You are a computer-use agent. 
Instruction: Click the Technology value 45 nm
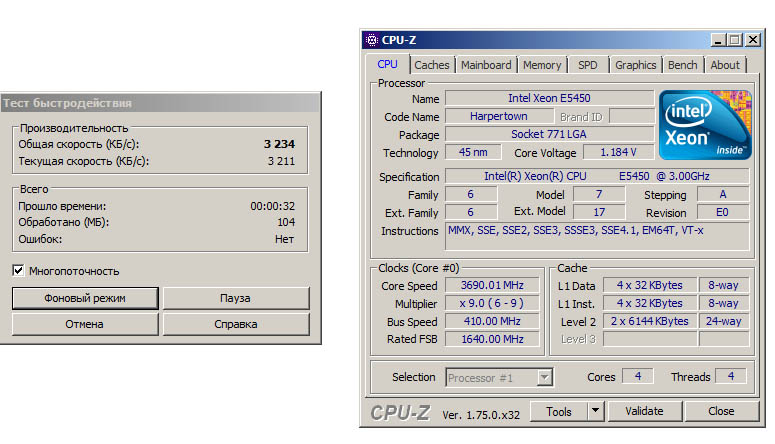point(473,152)
